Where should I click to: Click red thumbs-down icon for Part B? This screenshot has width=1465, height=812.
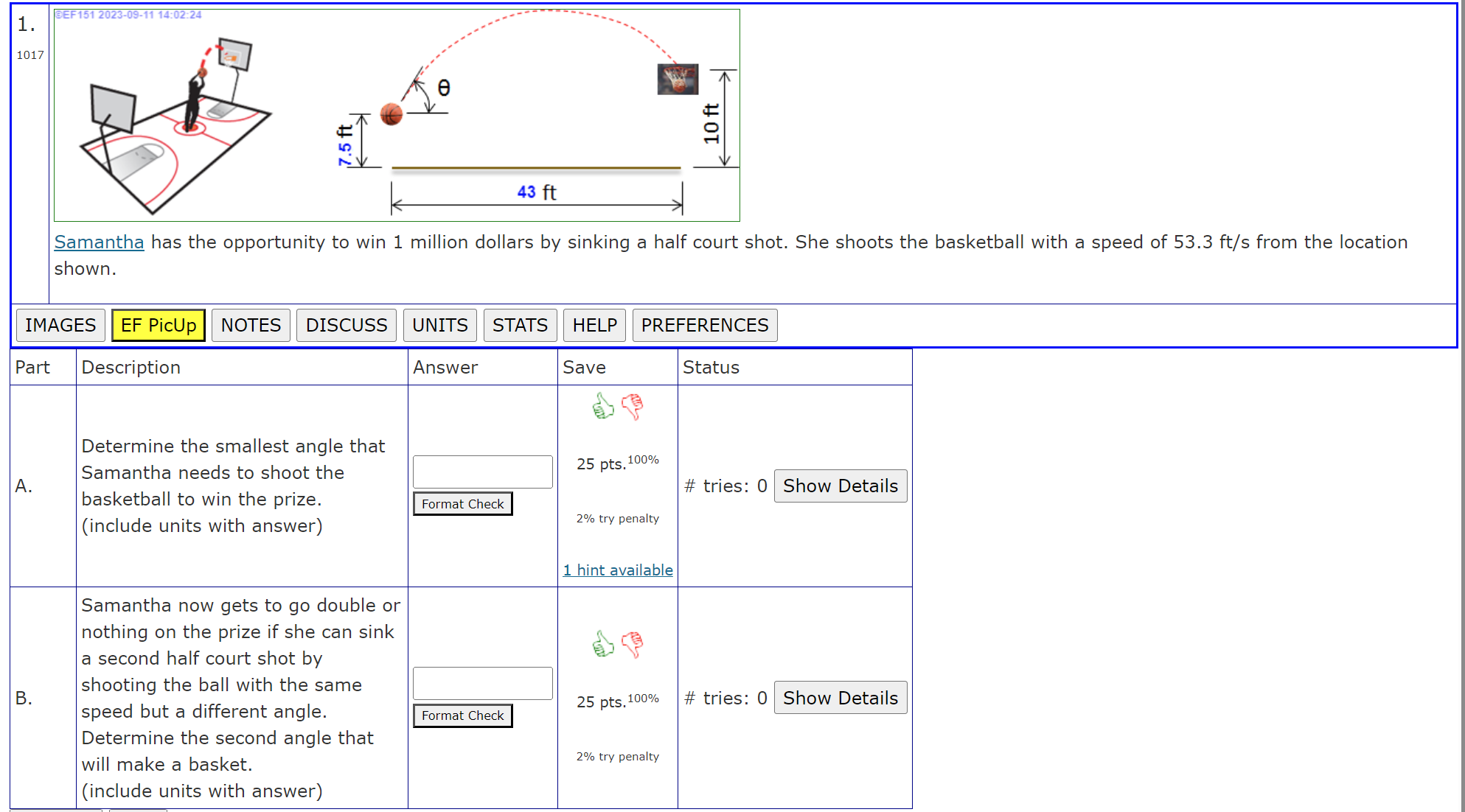(632, 644)
